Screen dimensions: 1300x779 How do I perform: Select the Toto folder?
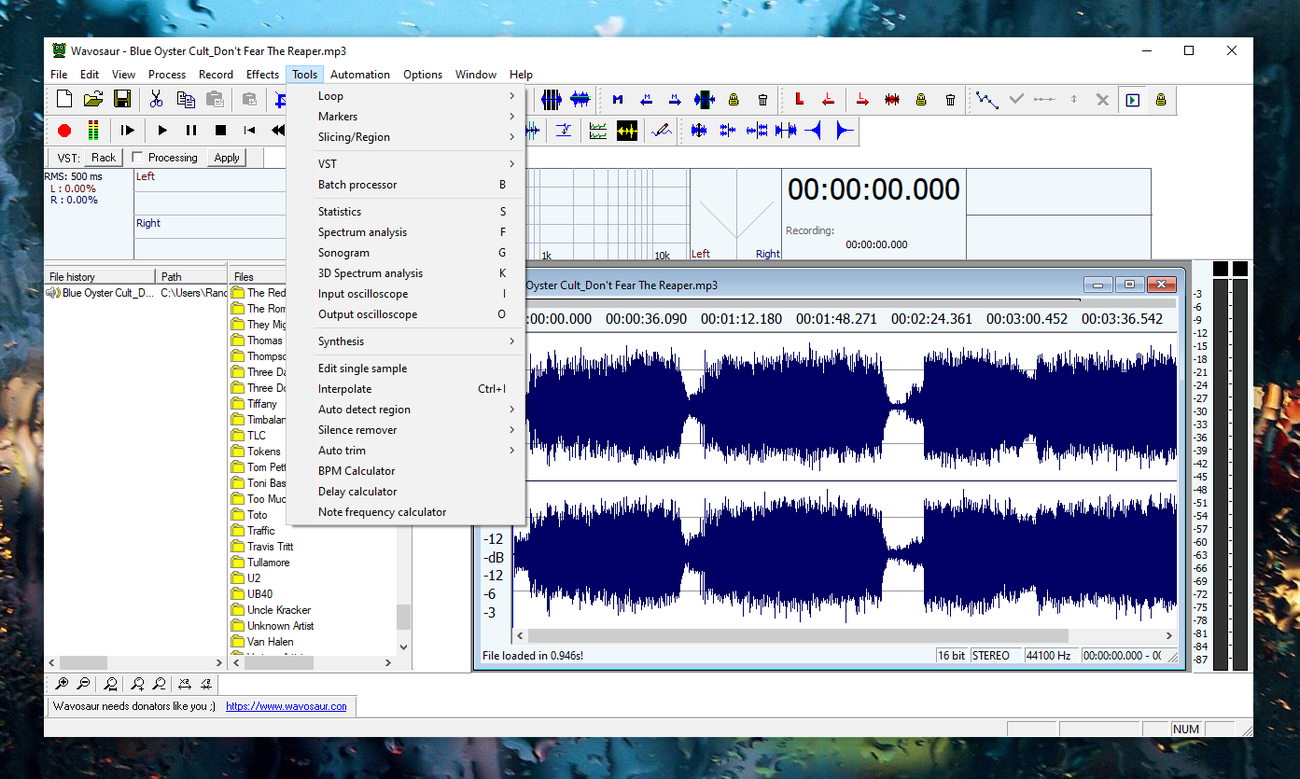[257, 515]
